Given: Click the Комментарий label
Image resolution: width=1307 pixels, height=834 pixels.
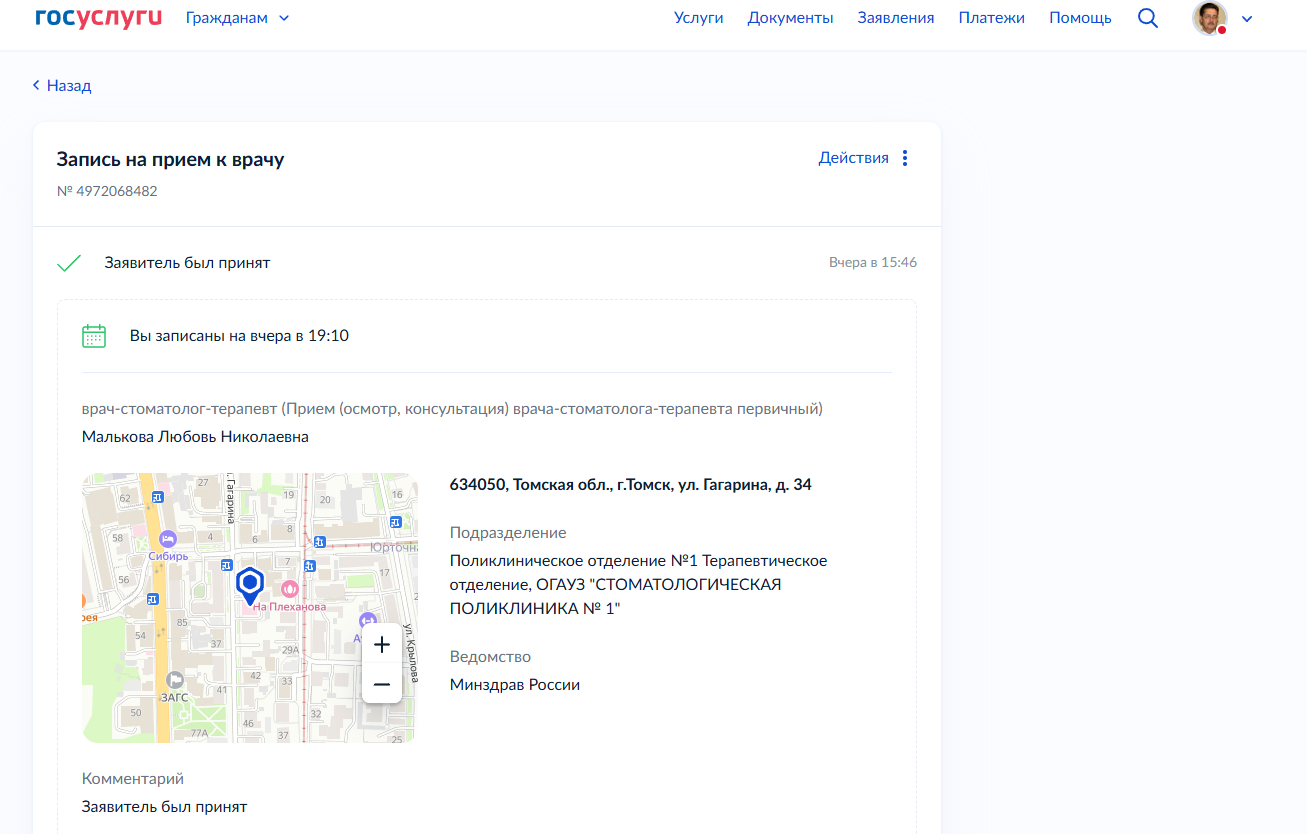Looking at the screenshot, I should pos(133,779).
